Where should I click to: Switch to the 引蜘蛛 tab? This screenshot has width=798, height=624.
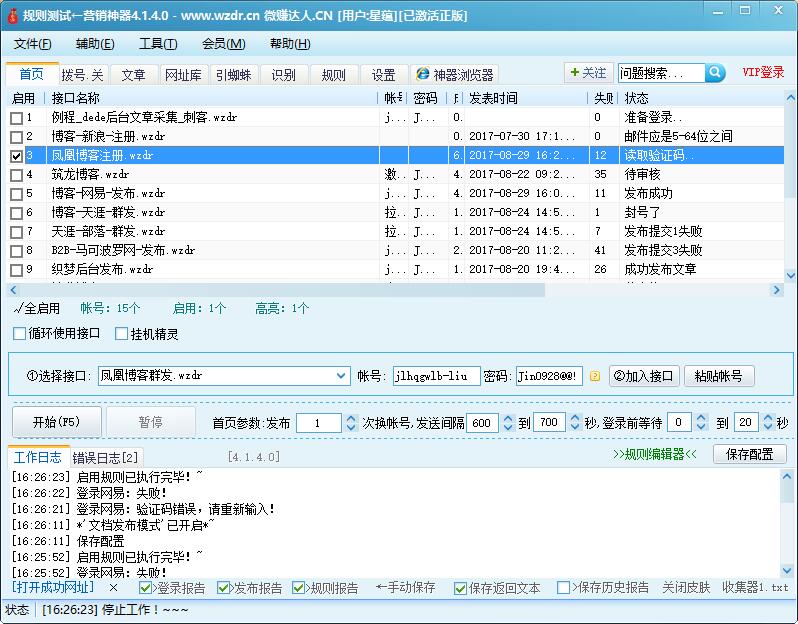point(234,75)
